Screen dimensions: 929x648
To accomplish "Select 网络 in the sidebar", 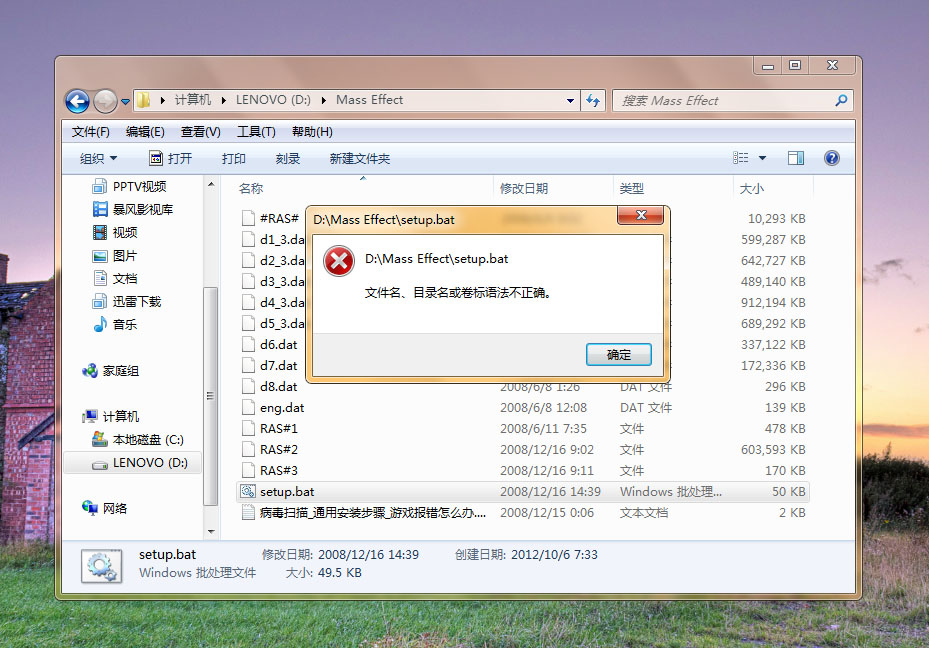I will click(x=105, y=508).
